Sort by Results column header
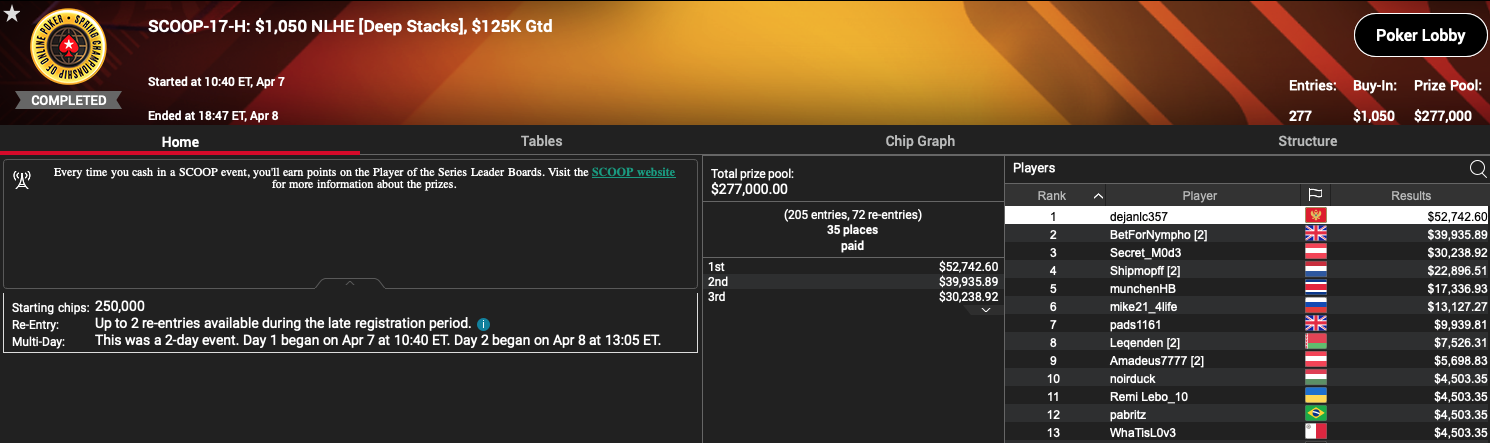Screen dimensions: 1490x443 coord(1410,196)
